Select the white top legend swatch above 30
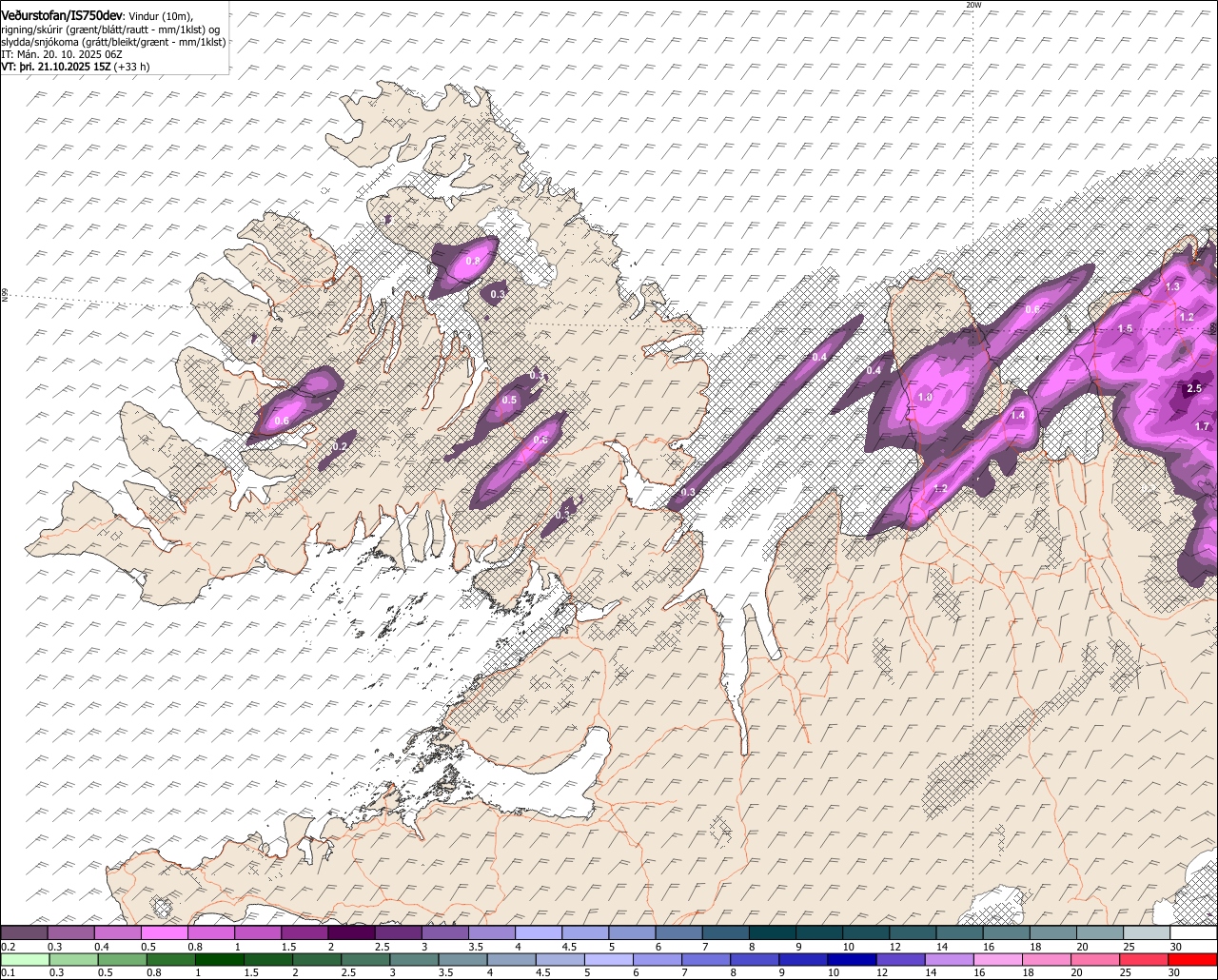Image resolution: width=1218 pixels, height=980 pixels. point(1194,932)
